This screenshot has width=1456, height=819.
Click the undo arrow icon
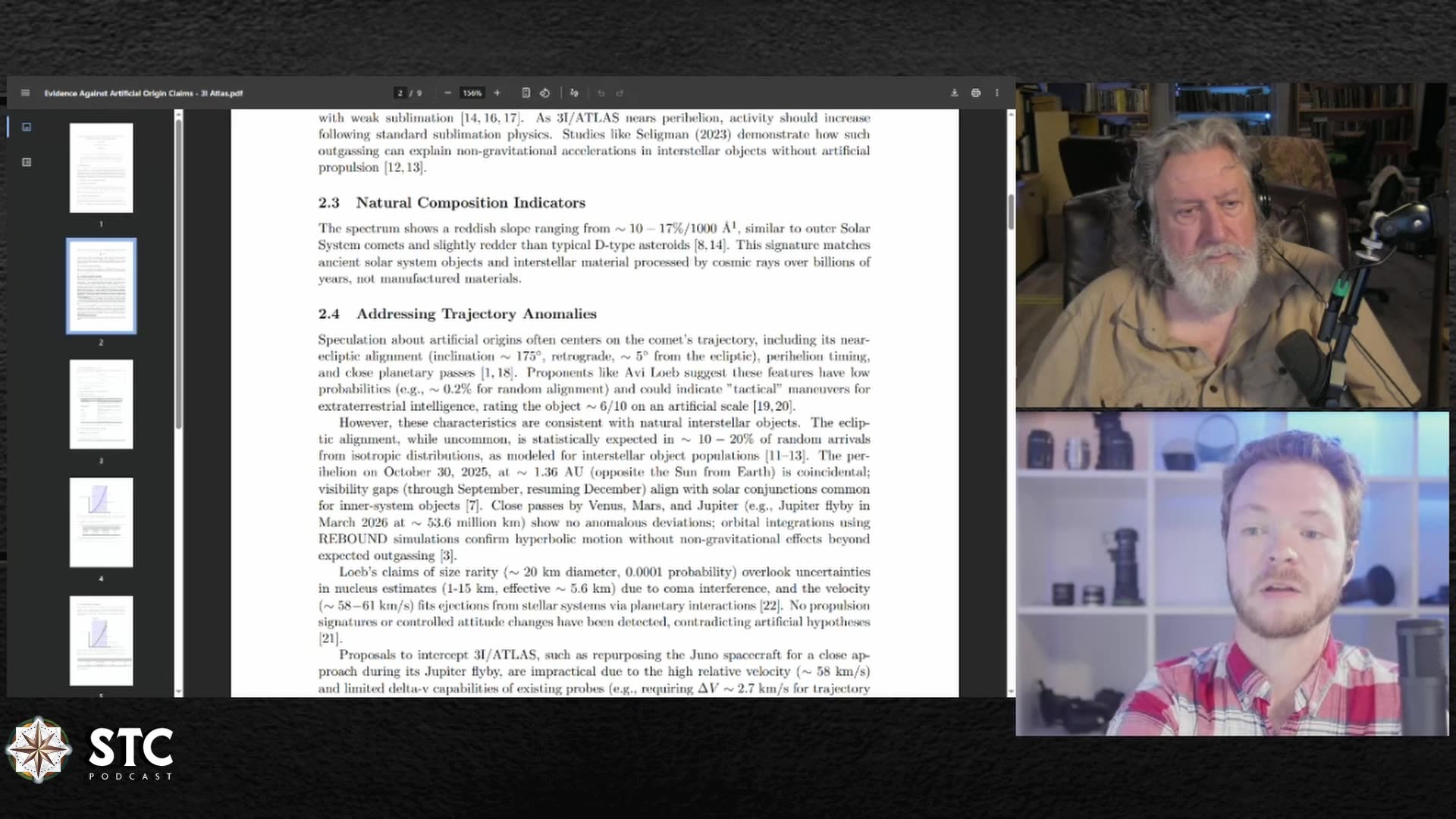pyautogui.click(x=601, y=93)
